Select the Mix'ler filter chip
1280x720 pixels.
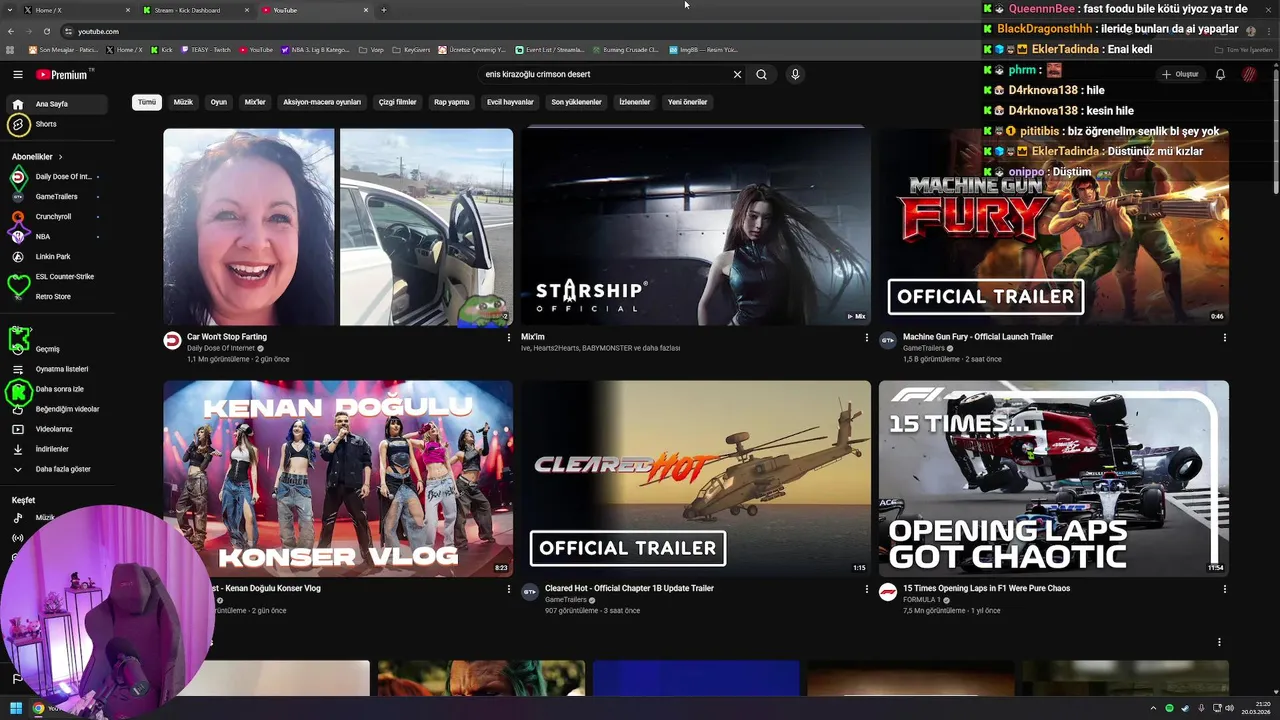click(255, 102)
